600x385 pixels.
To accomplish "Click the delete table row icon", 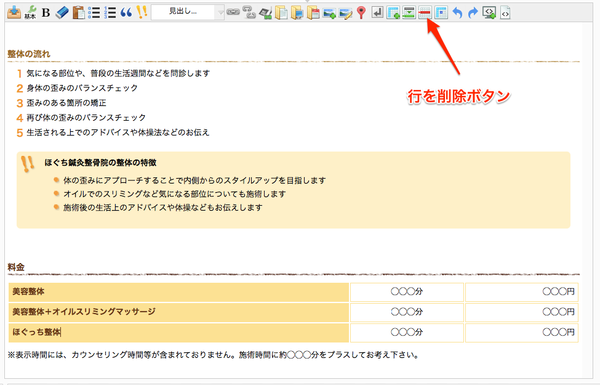I will click(x=425, y=13).
